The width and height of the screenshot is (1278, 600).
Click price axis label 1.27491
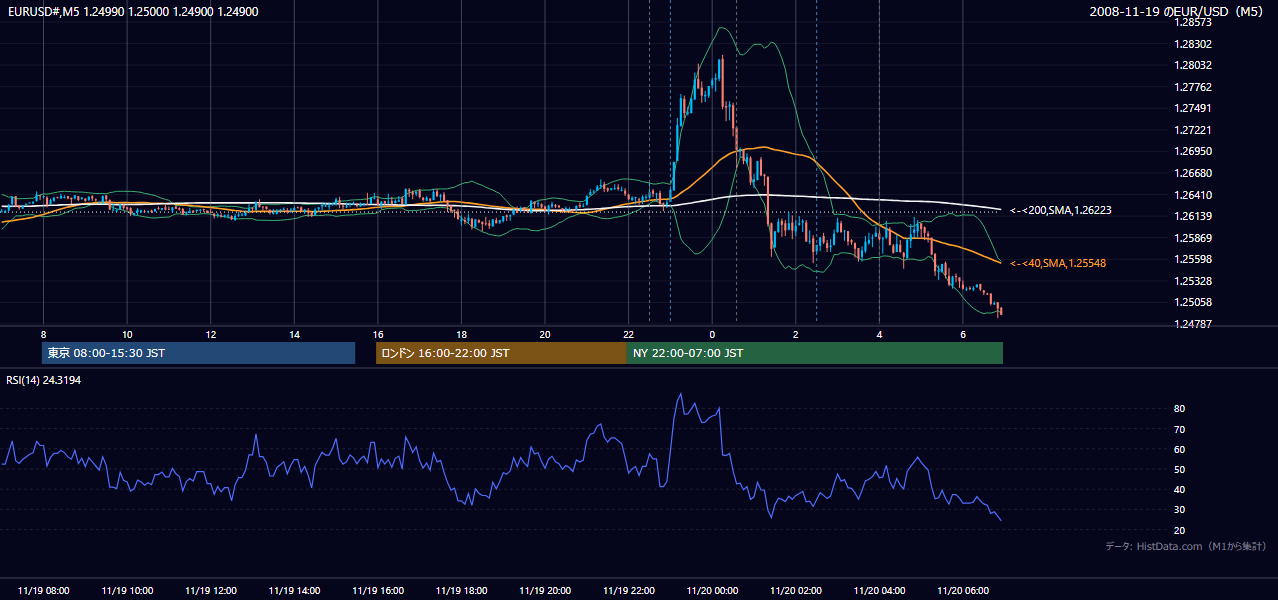1195,108
